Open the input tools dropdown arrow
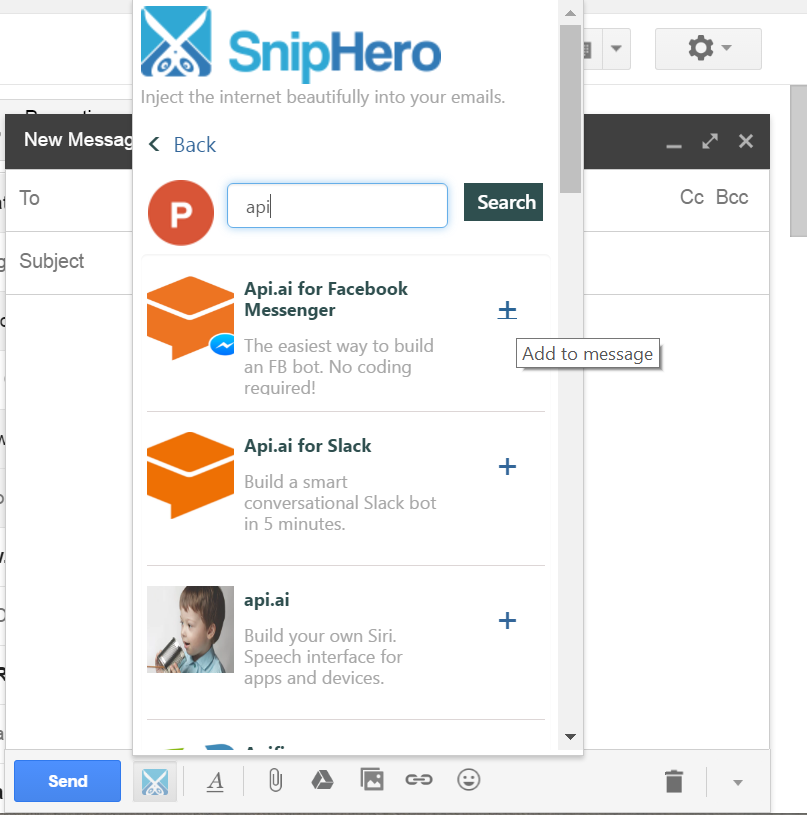Viewport: 807px width, 815px height. coord(617,49)
